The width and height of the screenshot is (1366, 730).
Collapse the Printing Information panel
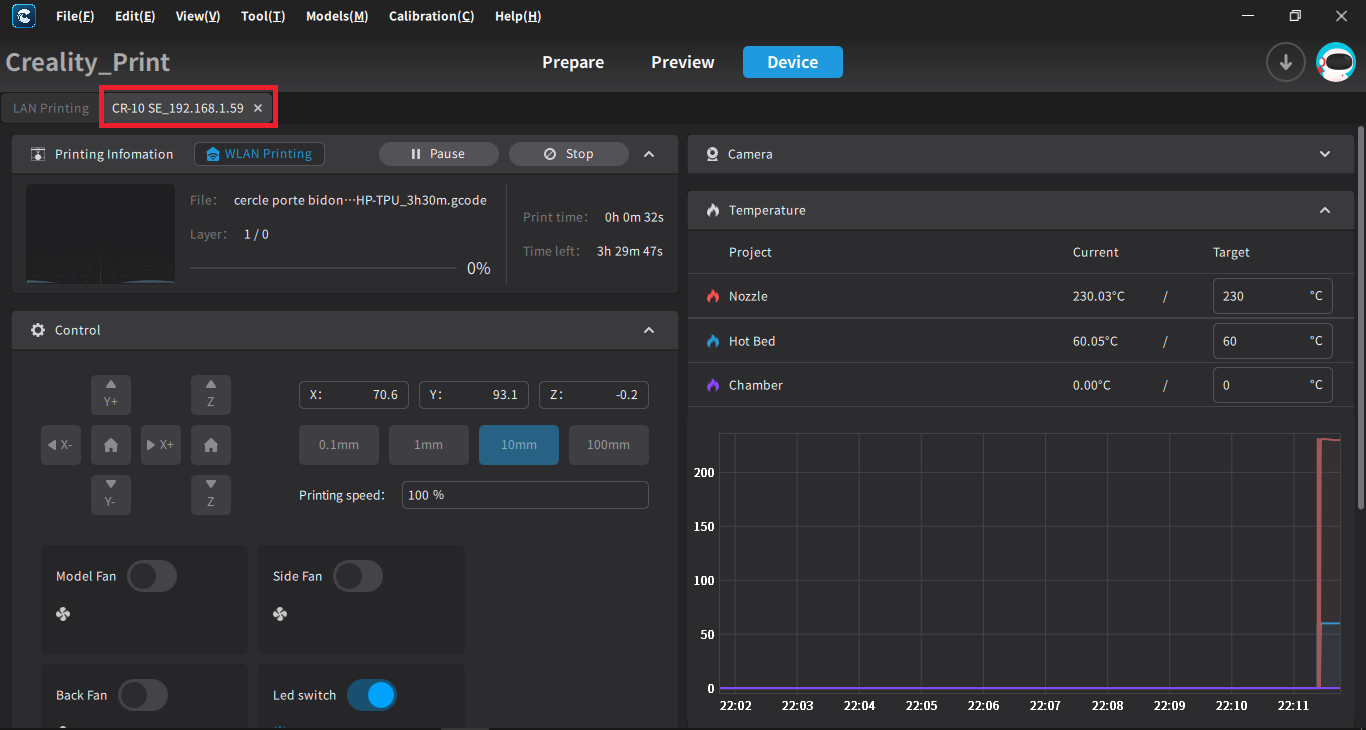click(649, 154)
